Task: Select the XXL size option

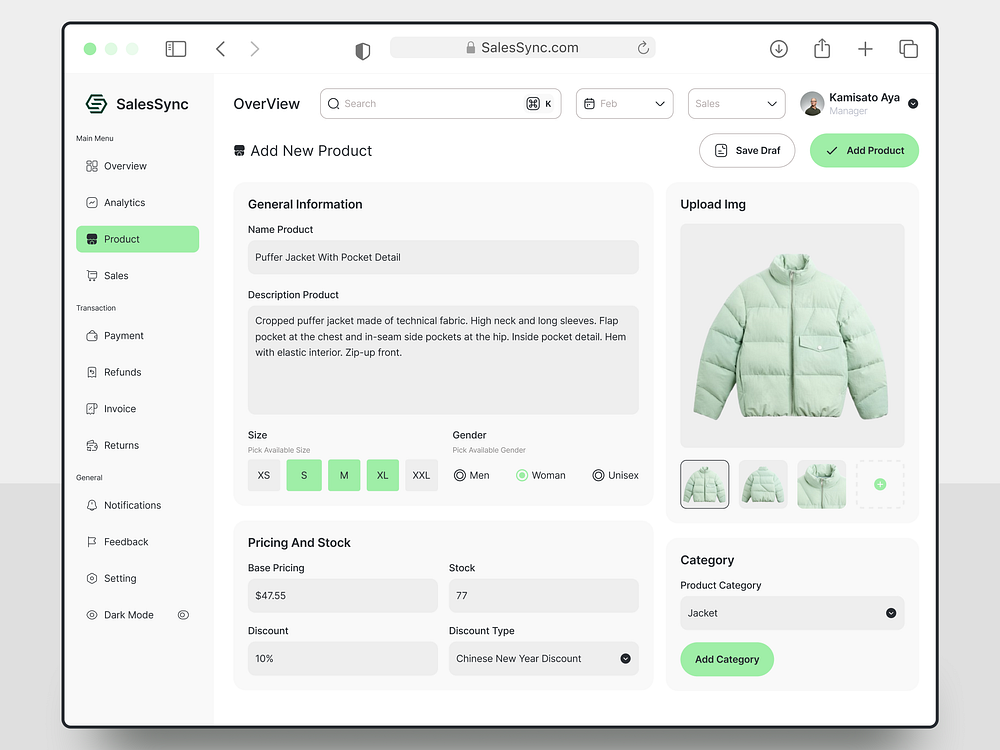Action: pos(421,475)
